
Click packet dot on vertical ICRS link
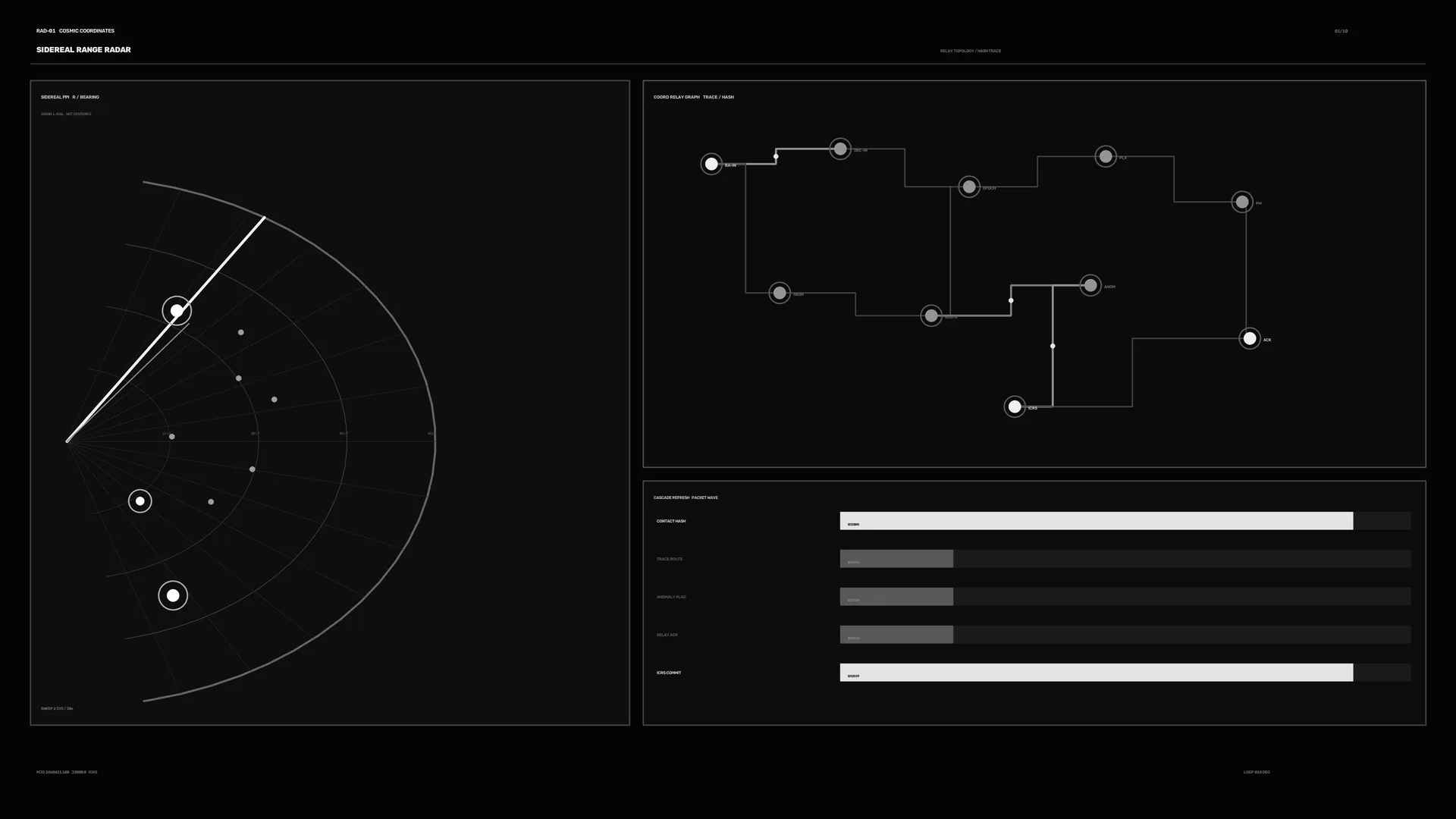click(x=1053, y=346)
